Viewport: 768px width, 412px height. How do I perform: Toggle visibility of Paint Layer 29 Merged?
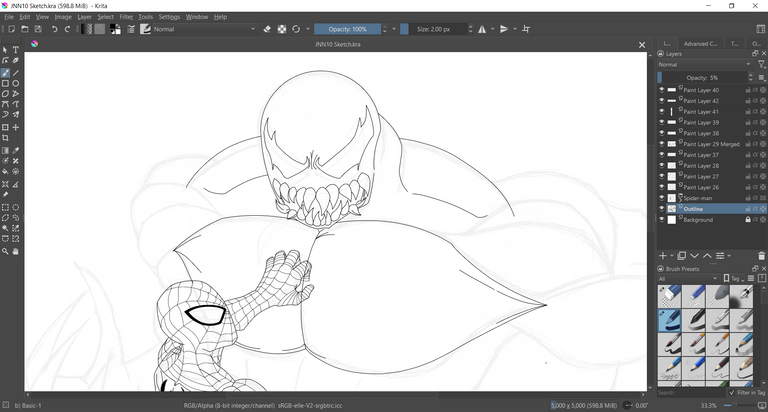(661, 144)
